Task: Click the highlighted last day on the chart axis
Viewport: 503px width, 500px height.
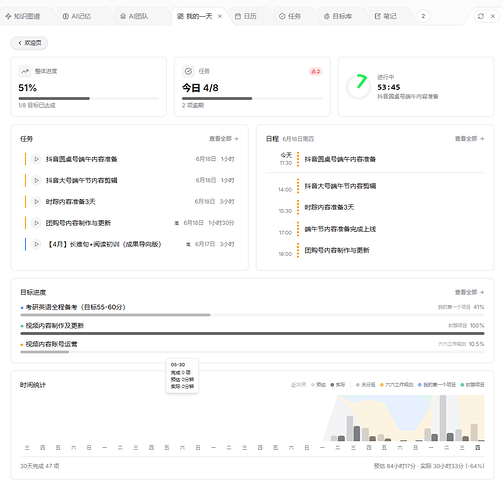Action: click(x=478, y=448)
